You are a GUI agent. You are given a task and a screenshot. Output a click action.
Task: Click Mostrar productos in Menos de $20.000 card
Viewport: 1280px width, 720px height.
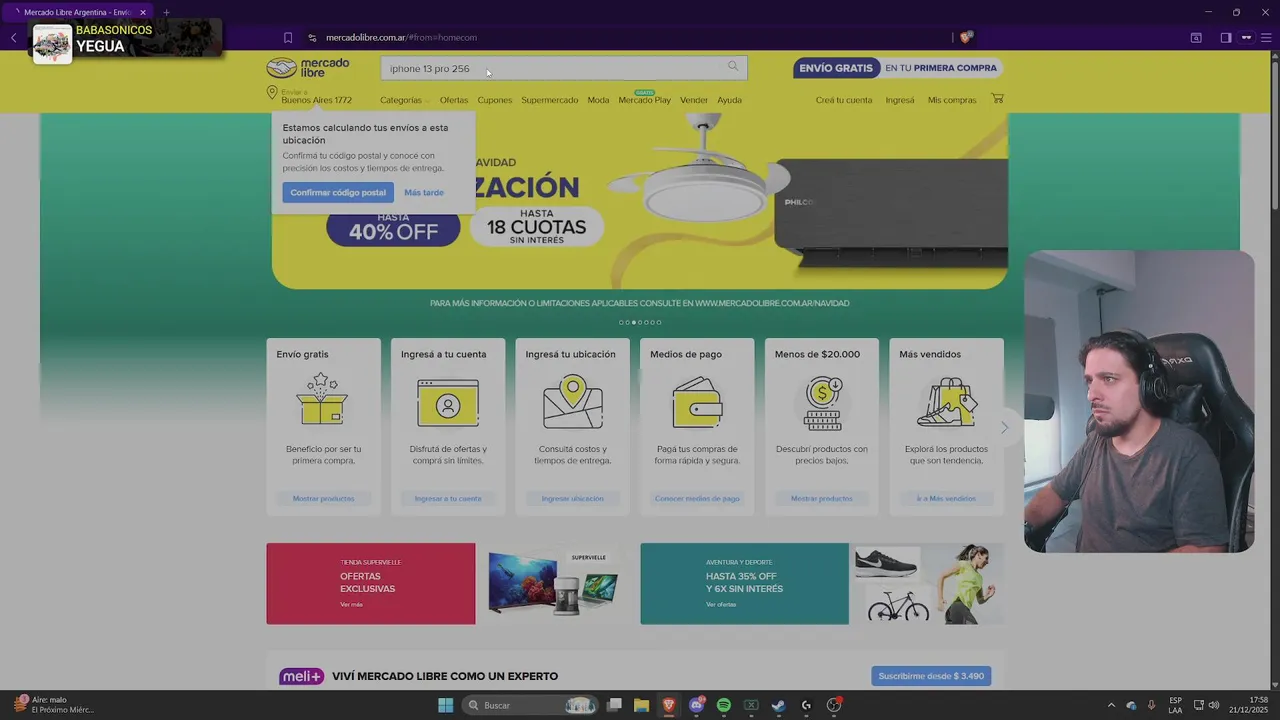click(822, 498)
